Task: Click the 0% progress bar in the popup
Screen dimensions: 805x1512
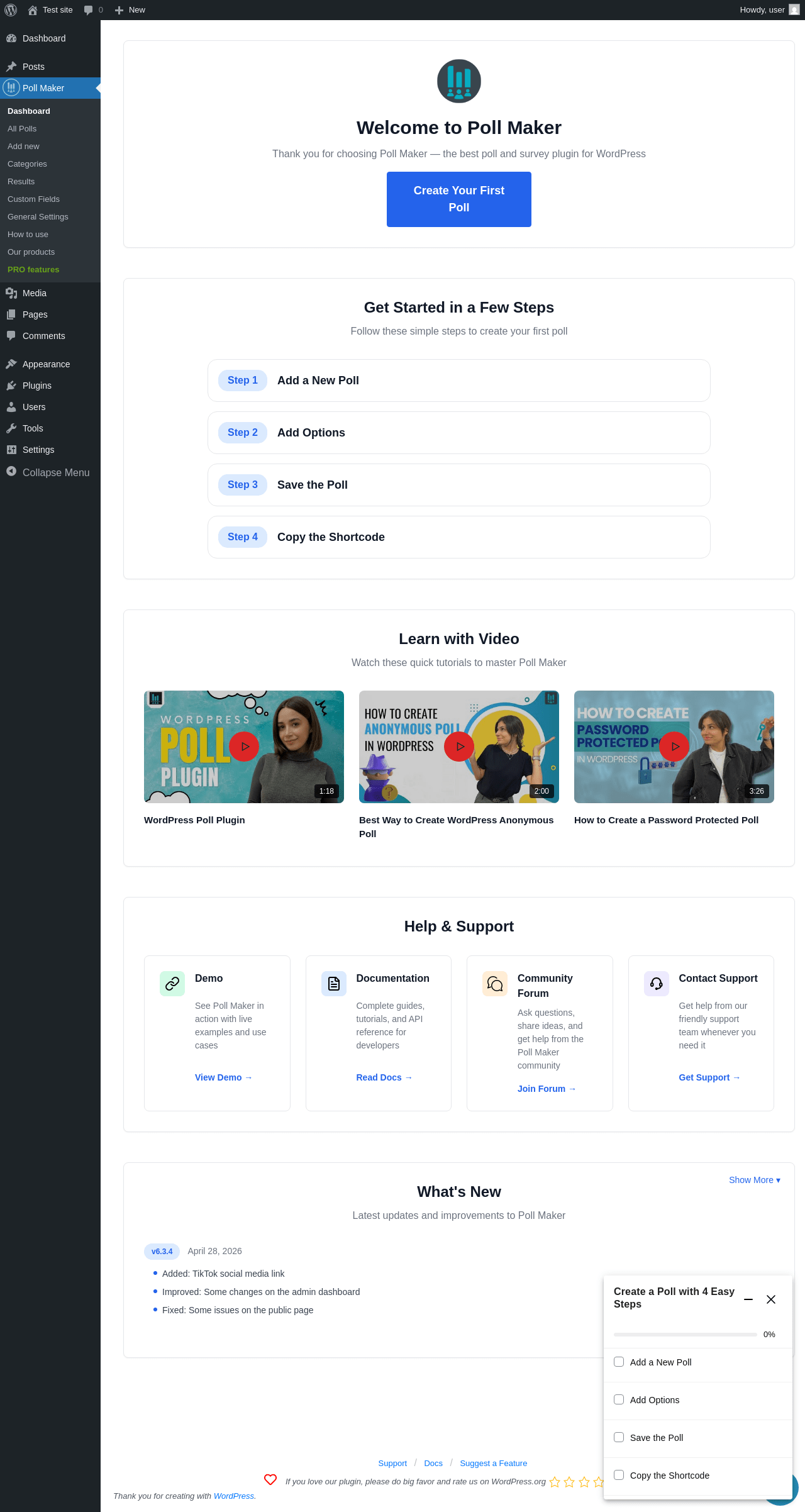Action: pyautogui.click(x=686, y=1334)
